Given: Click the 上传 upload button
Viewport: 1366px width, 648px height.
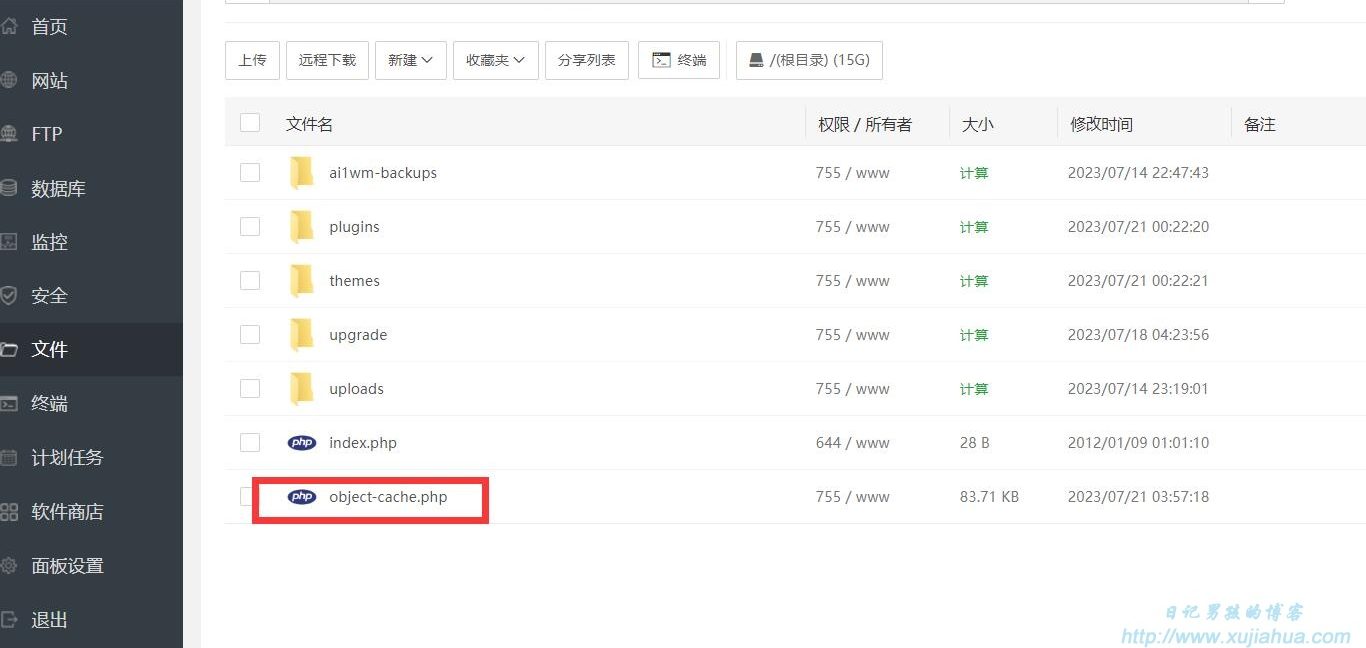Looking at the screenshot, I should point(252,60).
